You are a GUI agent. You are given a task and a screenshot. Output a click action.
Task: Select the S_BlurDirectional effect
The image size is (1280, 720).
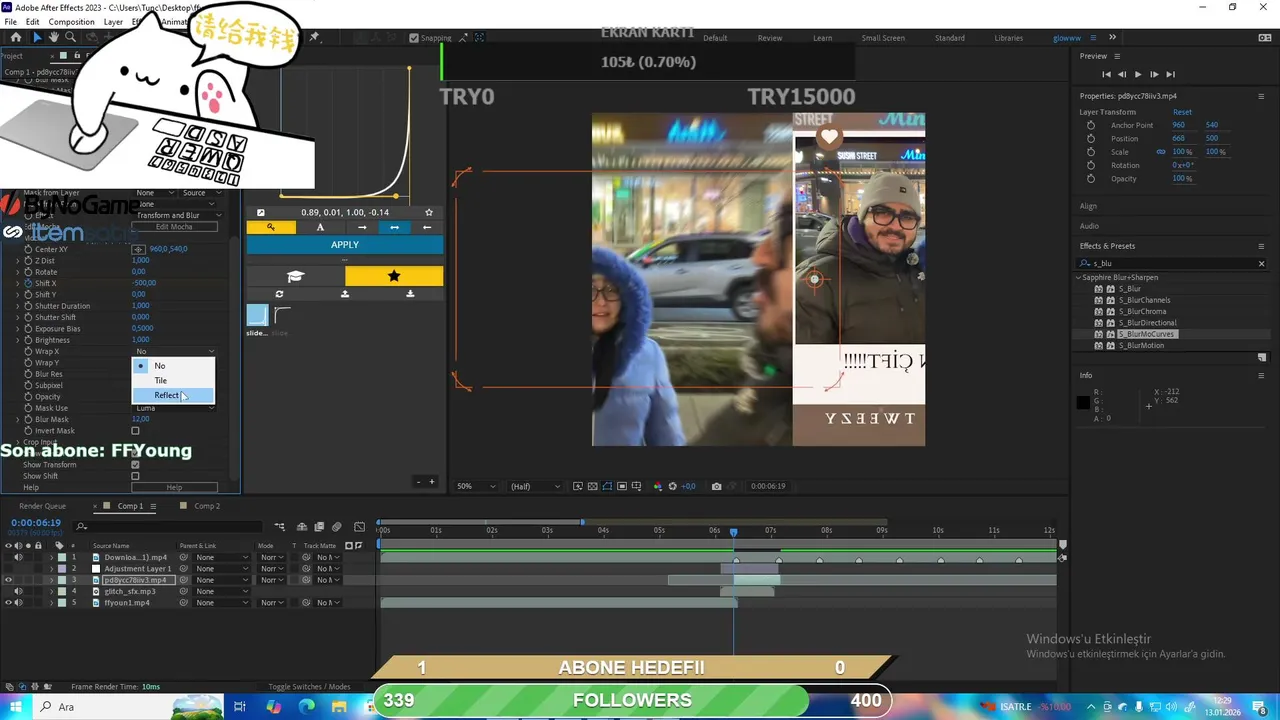coord(1147,323)
